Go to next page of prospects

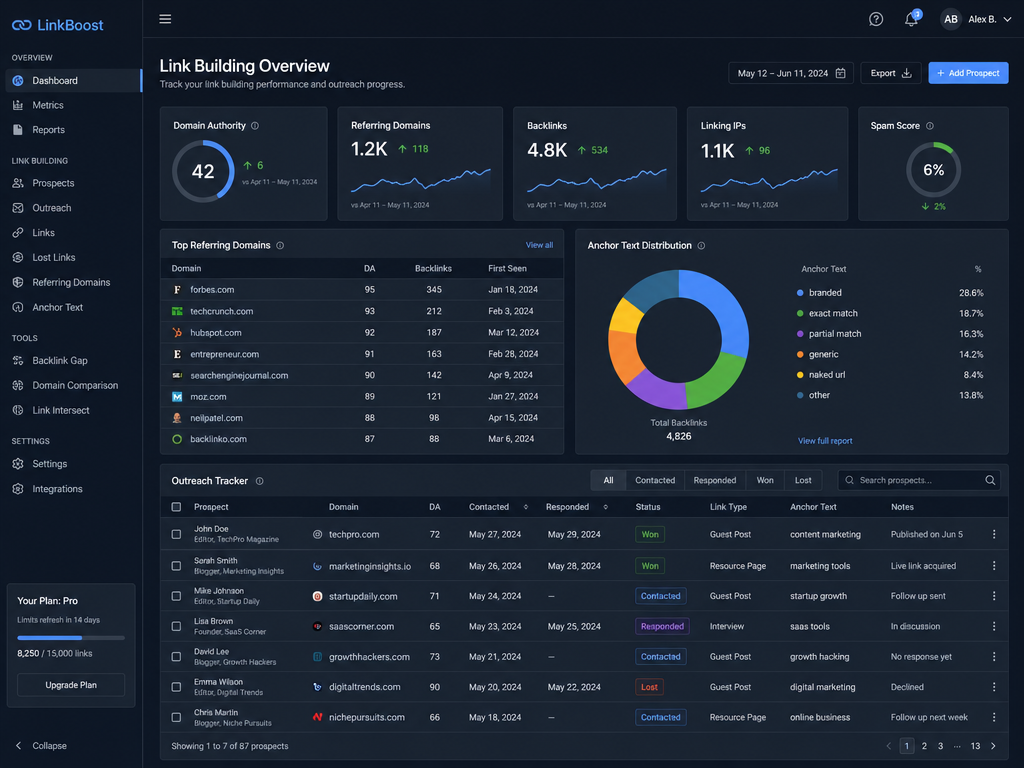(993, 746)
